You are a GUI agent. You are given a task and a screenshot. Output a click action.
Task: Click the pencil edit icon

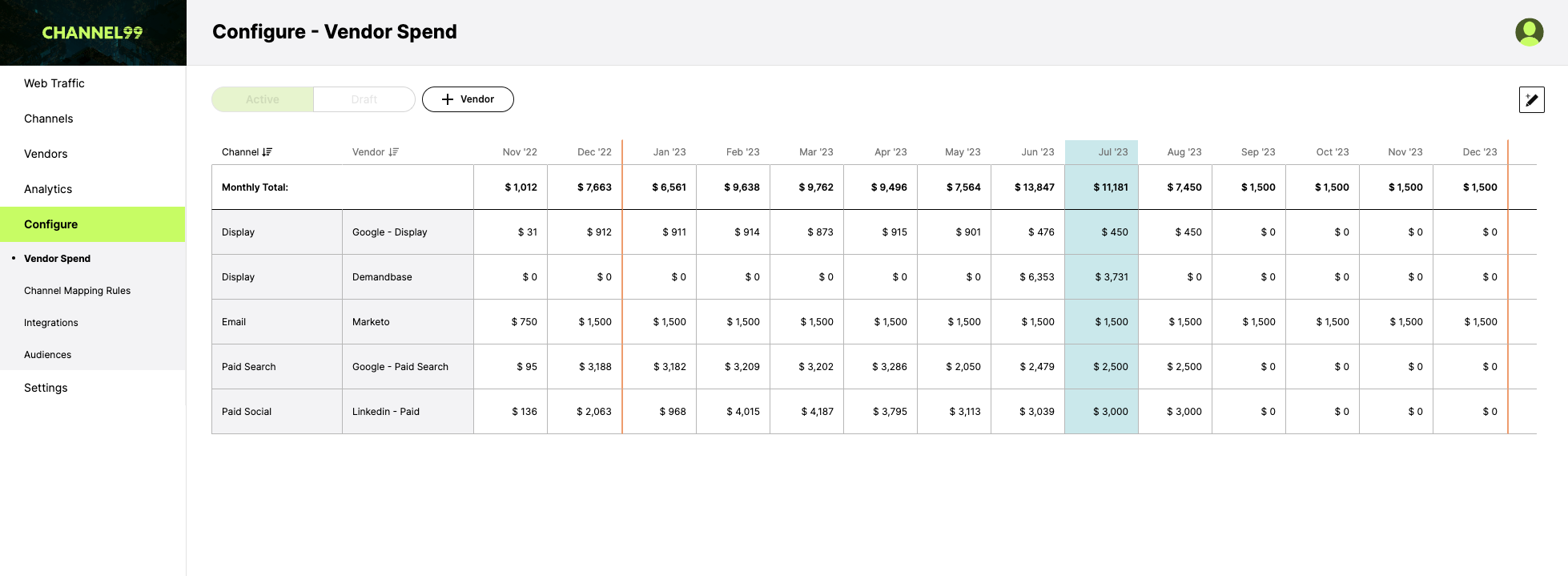point(1531,100)
